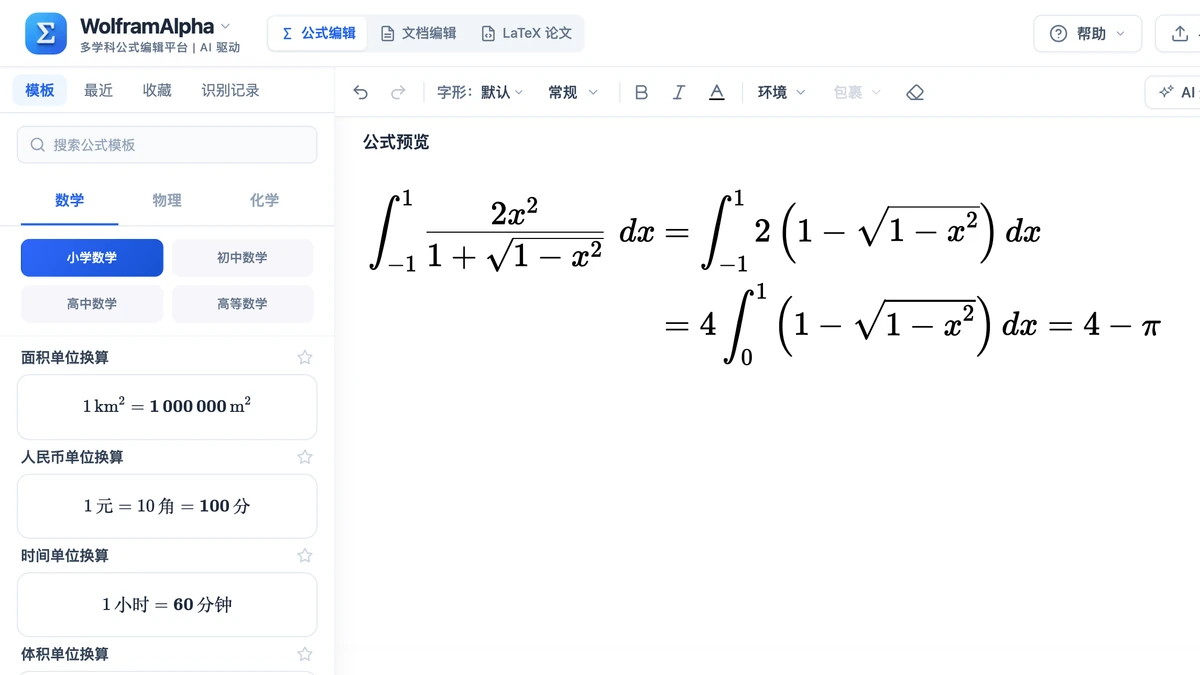This screenshot has width=1200, height=675.
Task: Select the 收藏 sidebar tab
Action: tap(157, 90)
